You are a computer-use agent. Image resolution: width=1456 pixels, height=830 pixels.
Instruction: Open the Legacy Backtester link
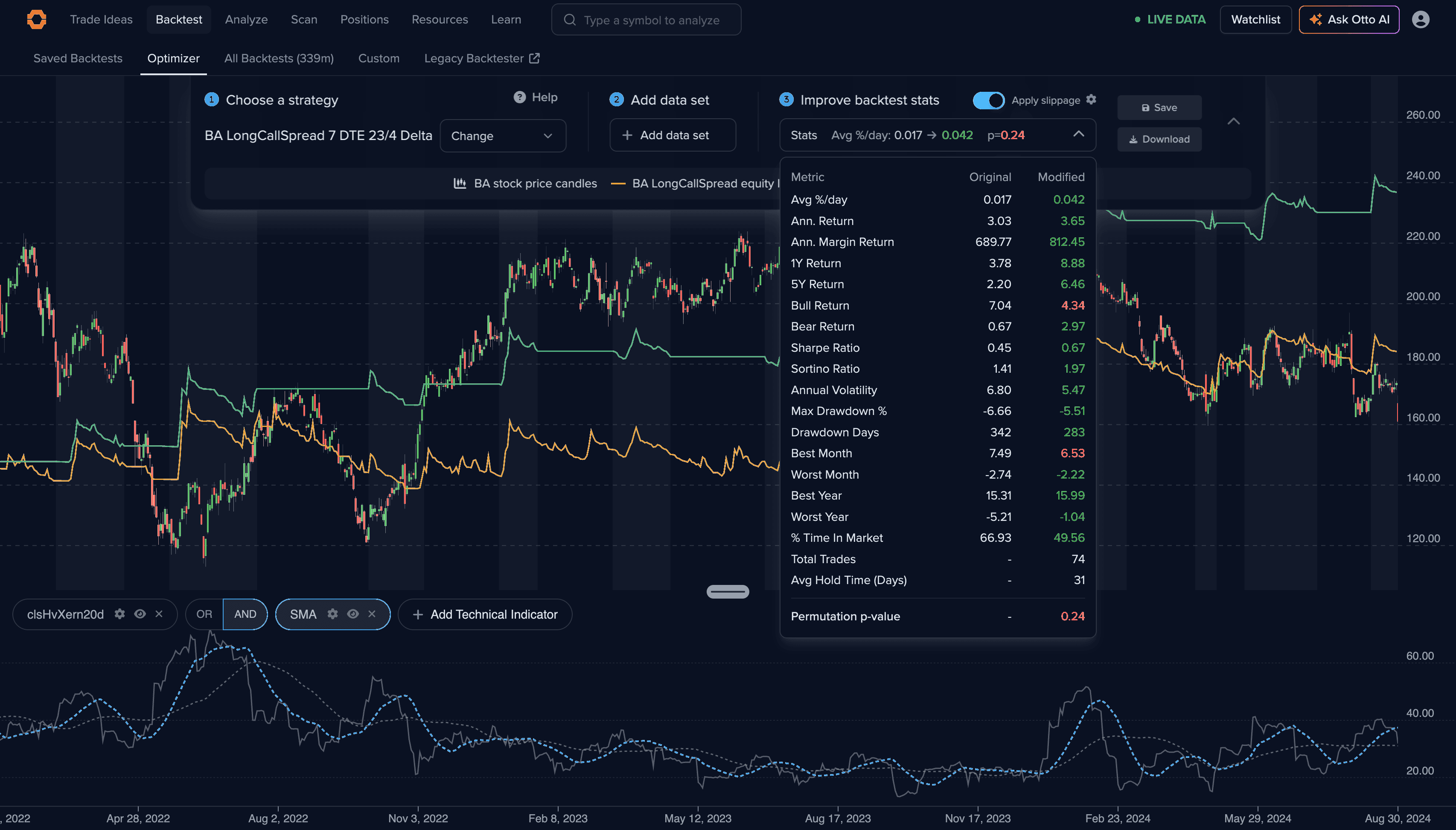pos(481,58)
